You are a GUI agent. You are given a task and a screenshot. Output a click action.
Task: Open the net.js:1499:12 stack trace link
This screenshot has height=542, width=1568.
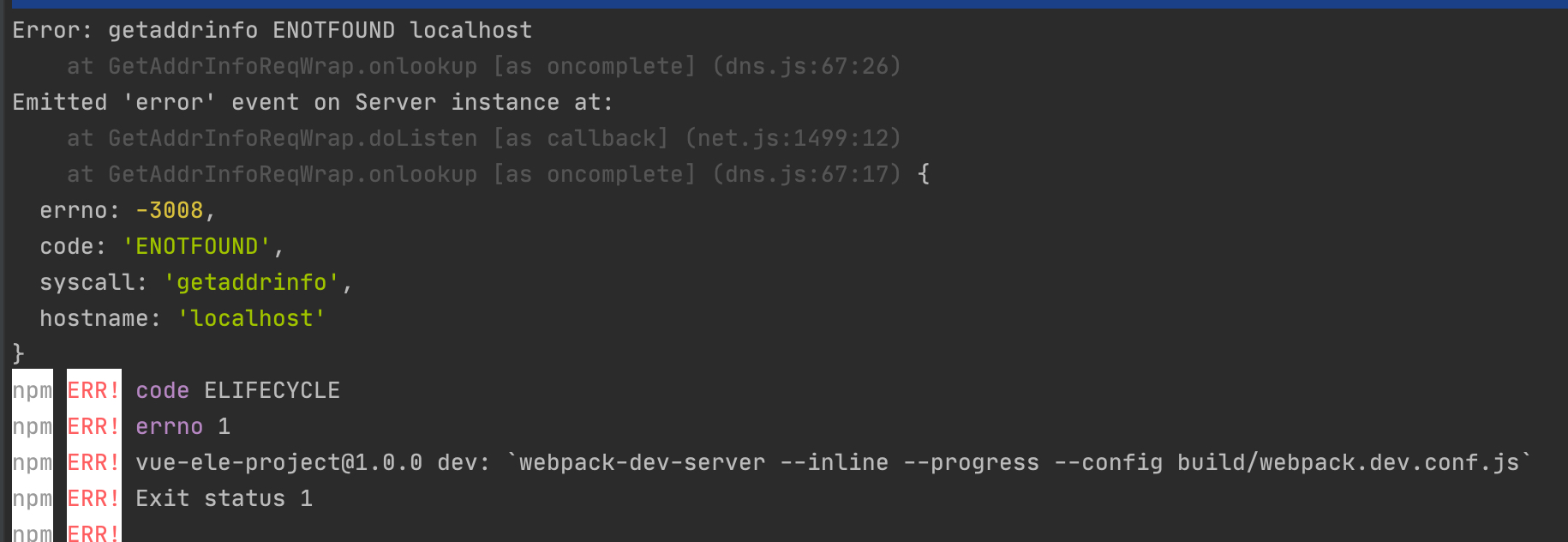[x=793, y=138]
